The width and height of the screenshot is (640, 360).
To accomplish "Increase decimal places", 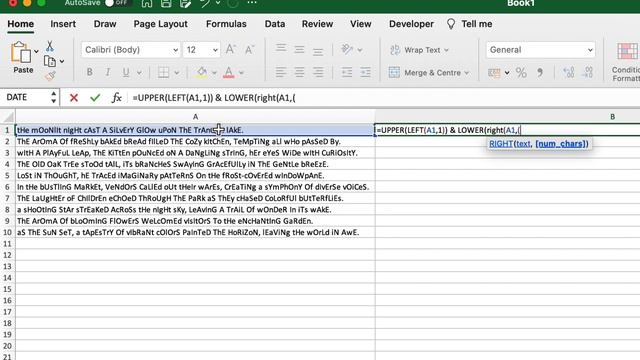I will pos(569,73).
